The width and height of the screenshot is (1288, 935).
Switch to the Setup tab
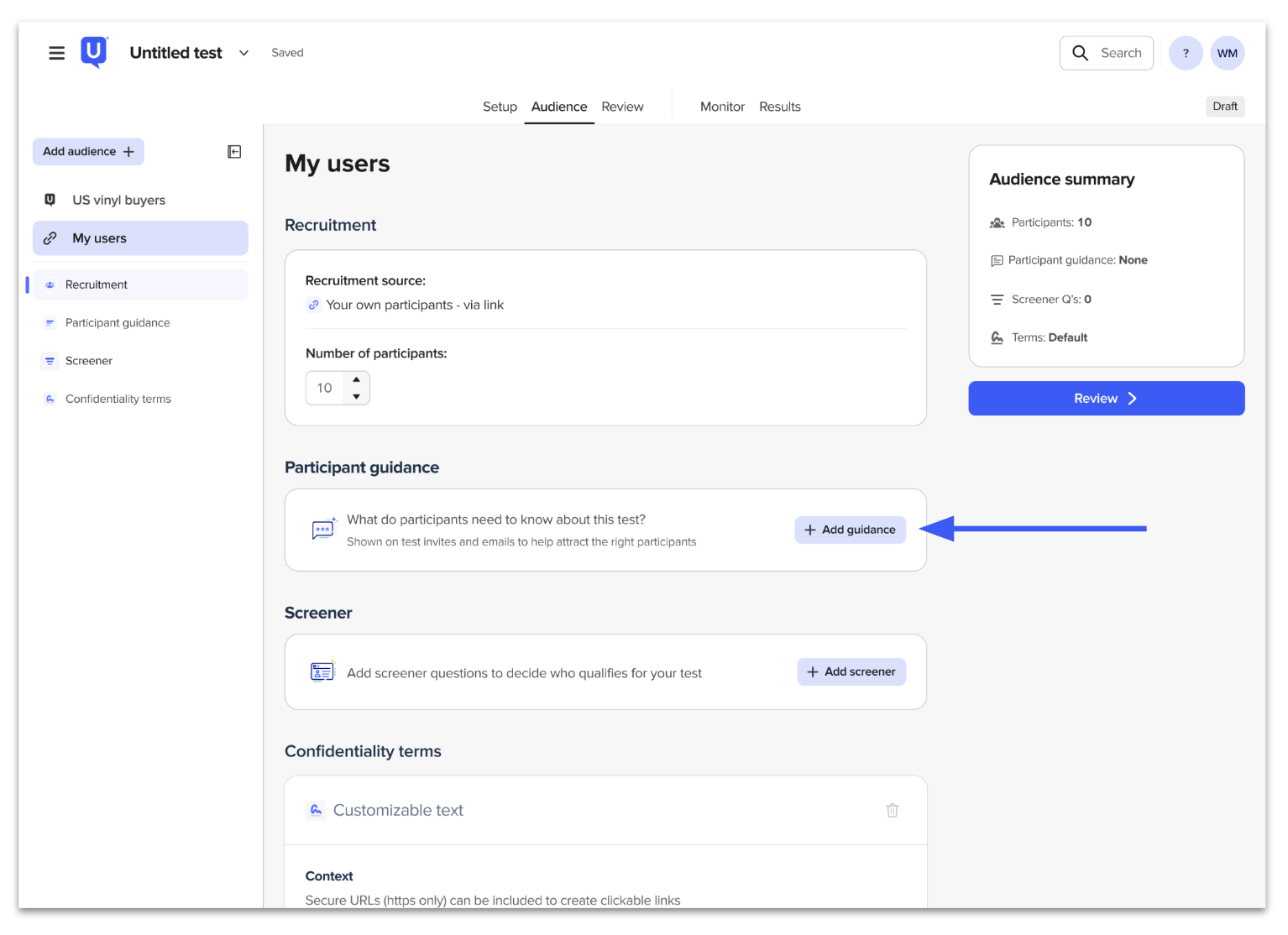coord(500,107)
